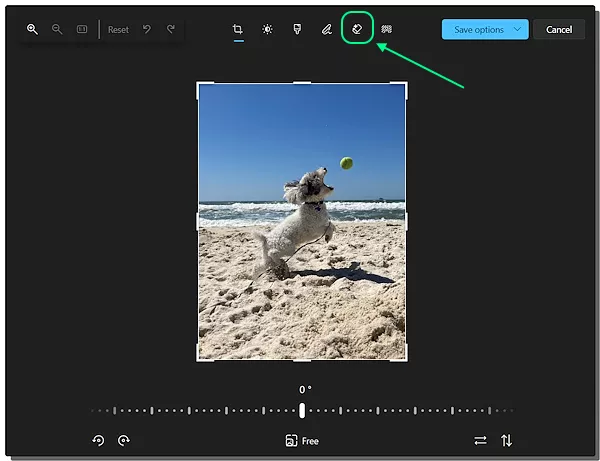Open the Erase tool
This screenshot has width=600, height=461.
357,29
